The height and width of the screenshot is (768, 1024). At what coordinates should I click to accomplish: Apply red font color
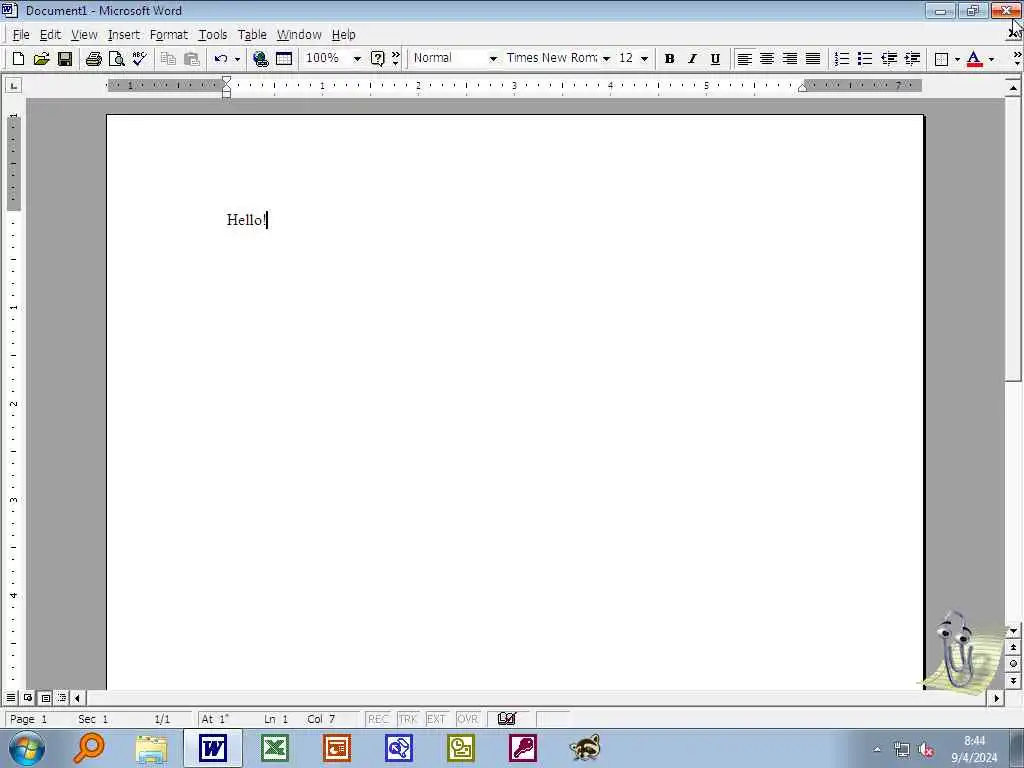974,59
